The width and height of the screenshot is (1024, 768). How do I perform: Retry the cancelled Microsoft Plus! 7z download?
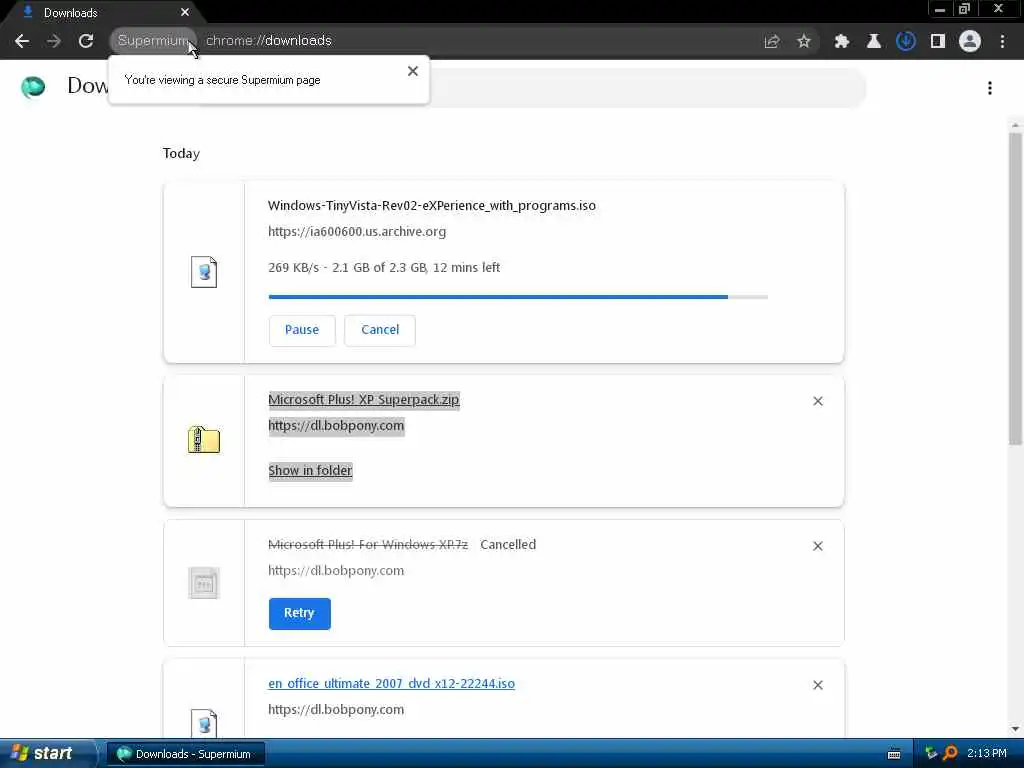(300, 613)
